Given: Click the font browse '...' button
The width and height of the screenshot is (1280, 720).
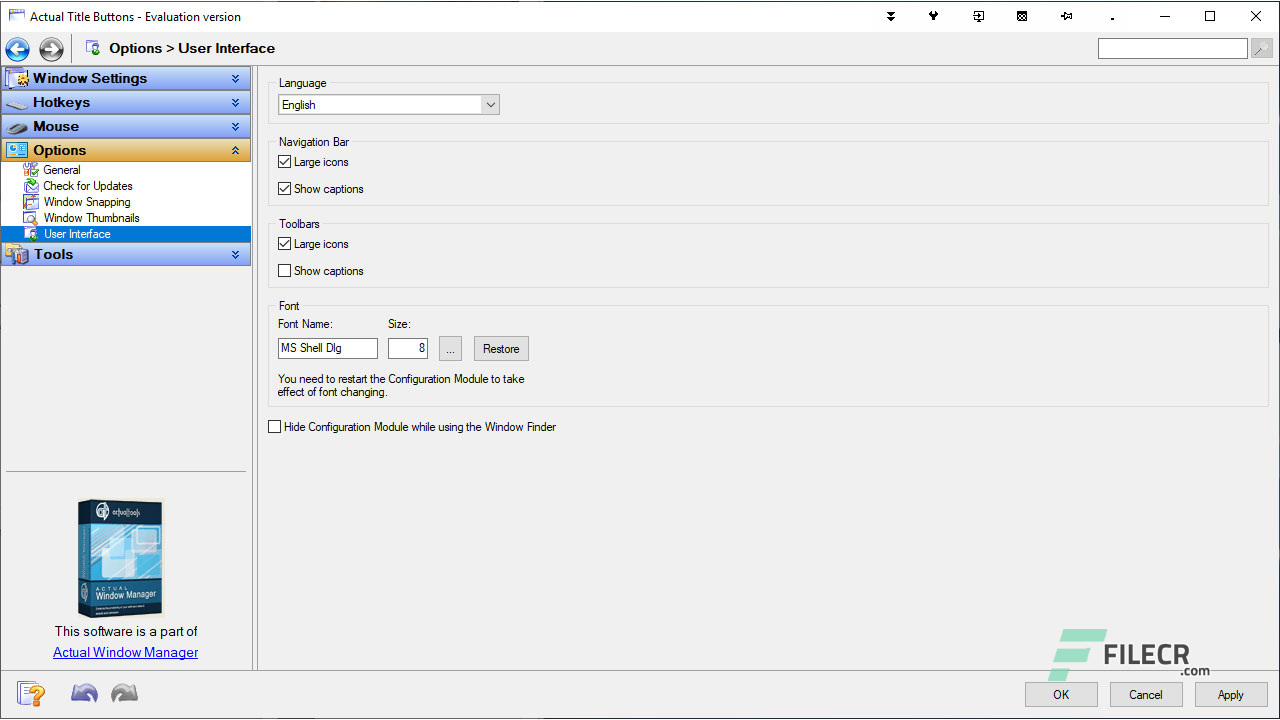Looking at the screenshot, I should coord(450,349).
